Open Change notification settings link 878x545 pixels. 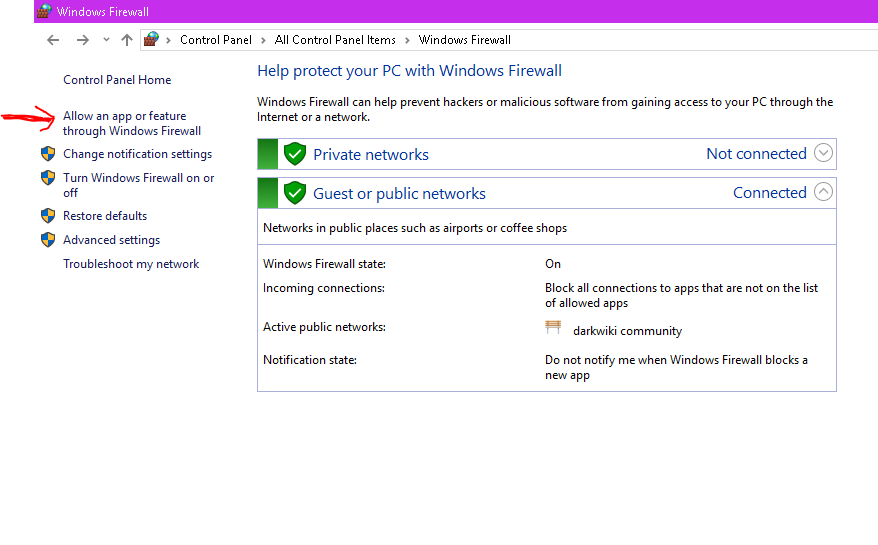(137, 153)
